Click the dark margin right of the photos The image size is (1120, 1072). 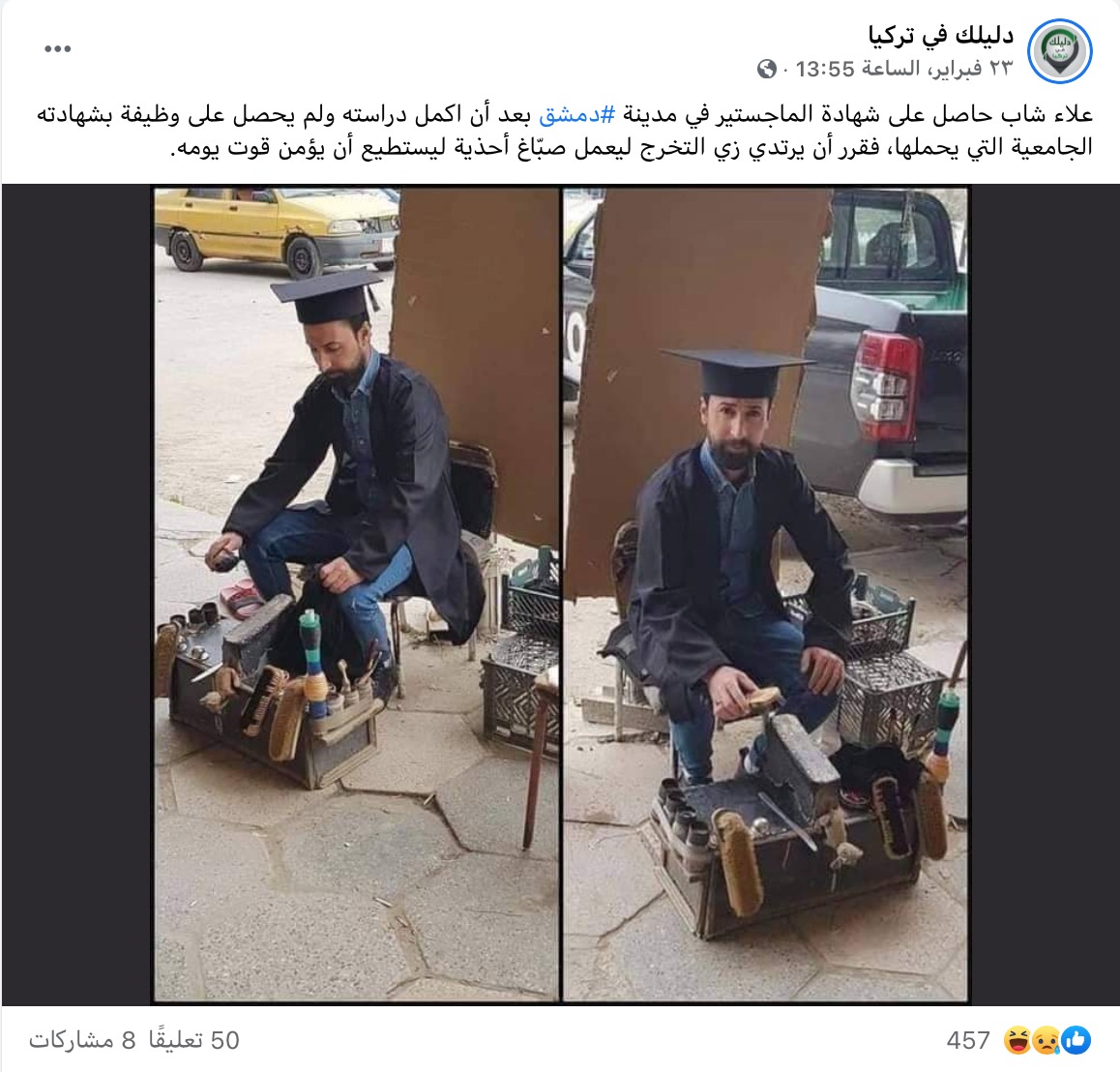(1044, 594)
